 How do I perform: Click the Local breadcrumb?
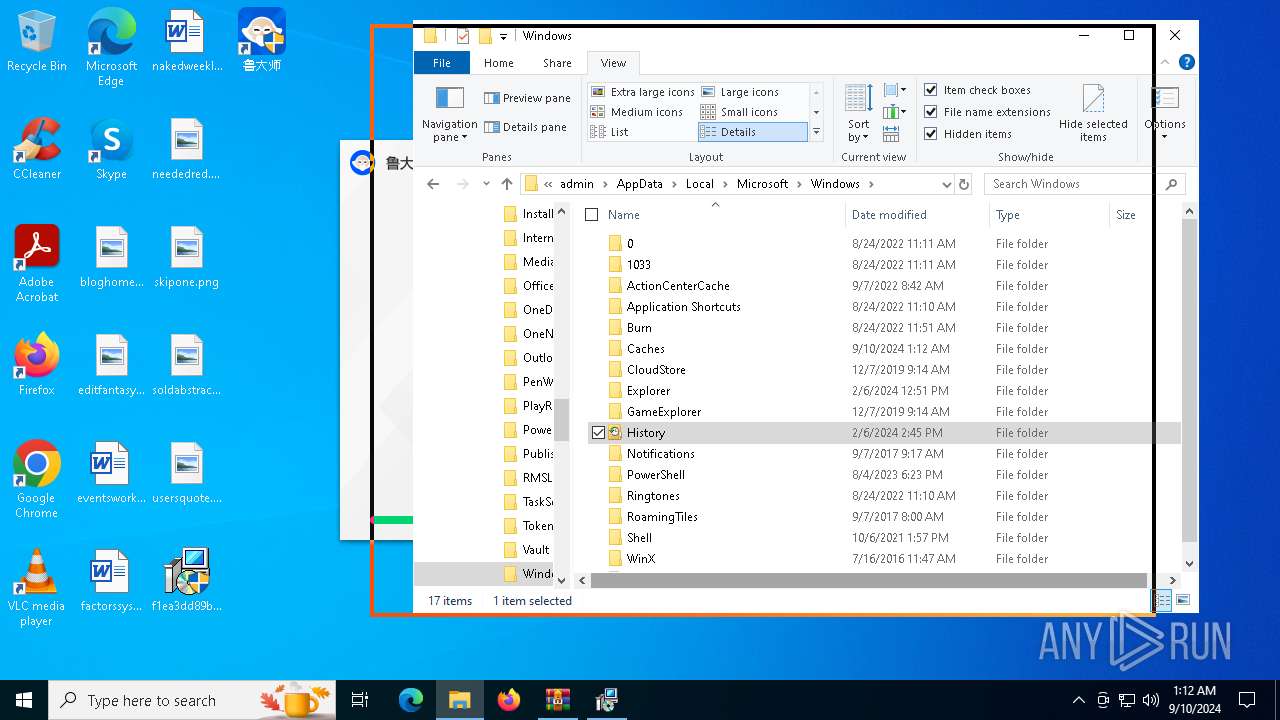pyautogui.click(x=699, y=184)
